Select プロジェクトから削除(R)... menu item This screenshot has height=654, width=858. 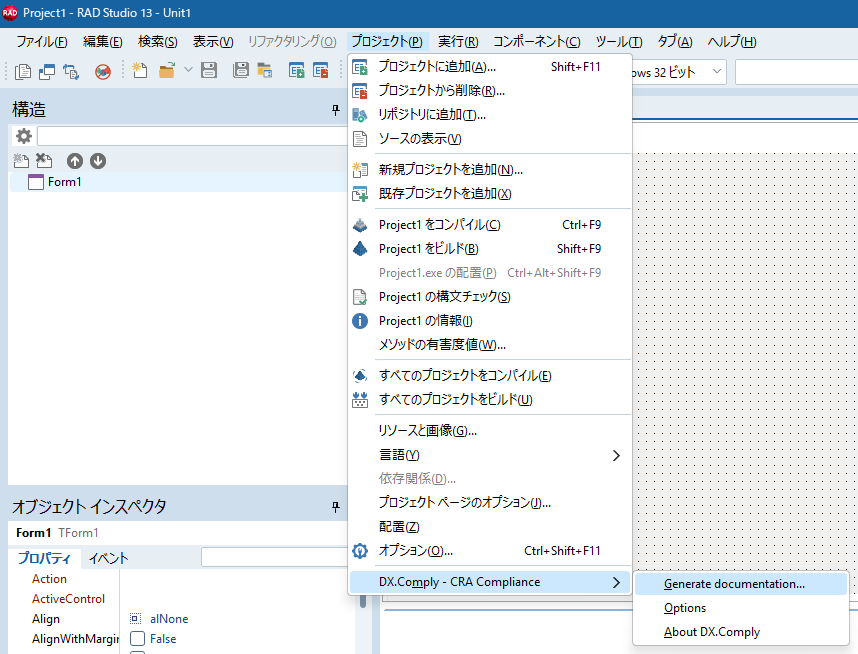(490, 91)
